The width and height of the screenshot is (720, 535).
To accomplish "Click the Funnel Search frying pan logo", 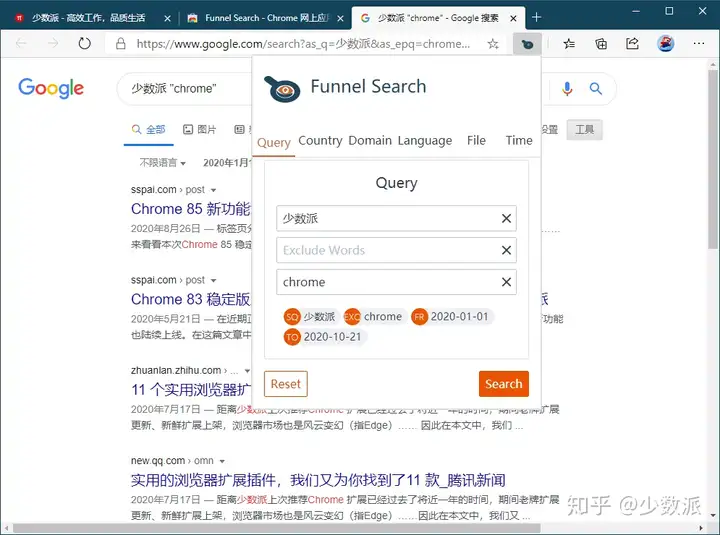I will tap(282, 89).
